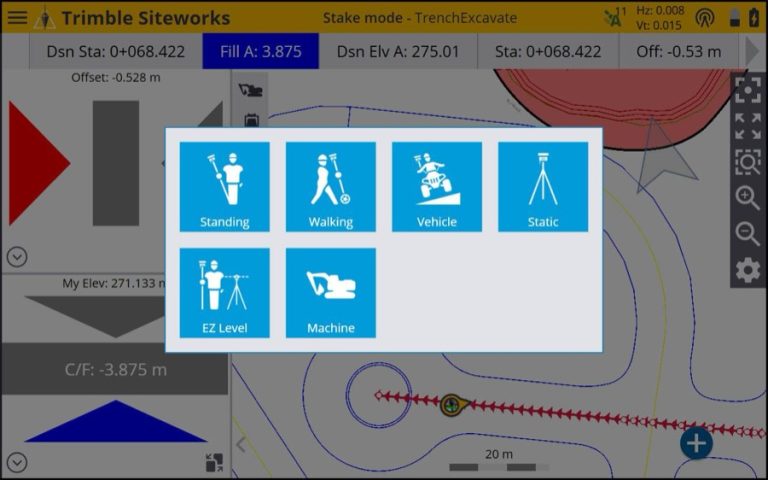
Task: Check the receiver battery icon
Action: tap(735, 18)
